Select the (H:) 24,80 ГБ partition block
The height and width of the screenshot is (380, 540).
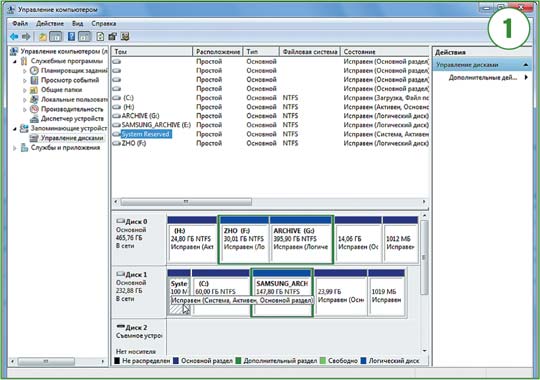pyautogui.click(x=192, y=239)
